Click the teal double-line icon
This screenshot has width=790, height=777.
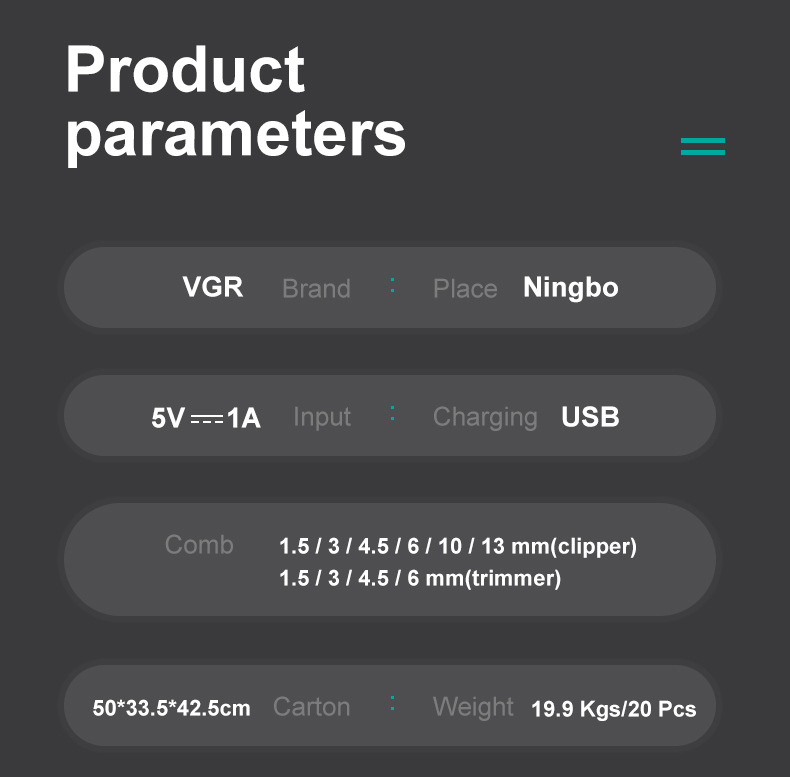(702, 146)
